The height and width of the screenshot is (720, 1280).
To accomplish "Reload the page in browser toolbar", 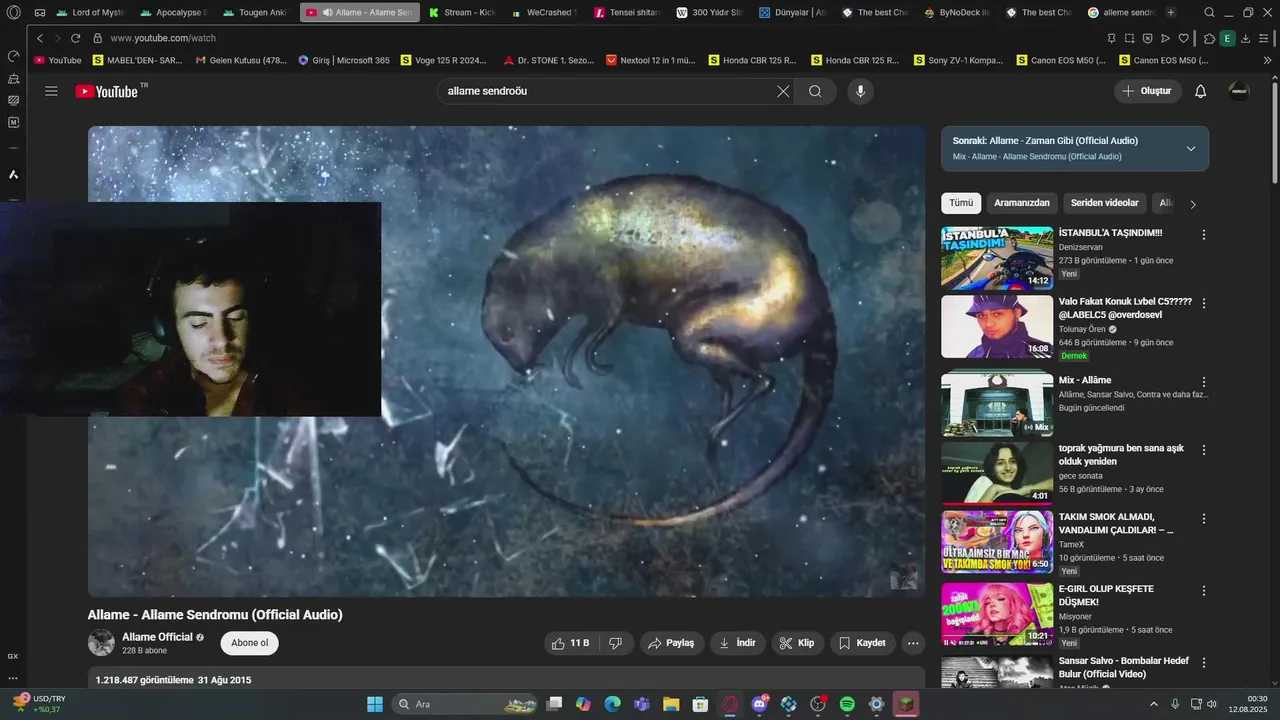I will [x=75, y=38].
